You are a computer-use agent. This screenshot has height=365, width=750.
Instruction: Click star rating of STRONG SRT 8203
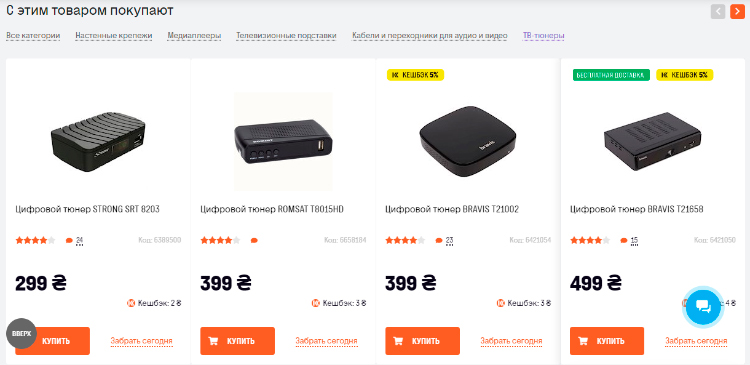tap(35, 240)
